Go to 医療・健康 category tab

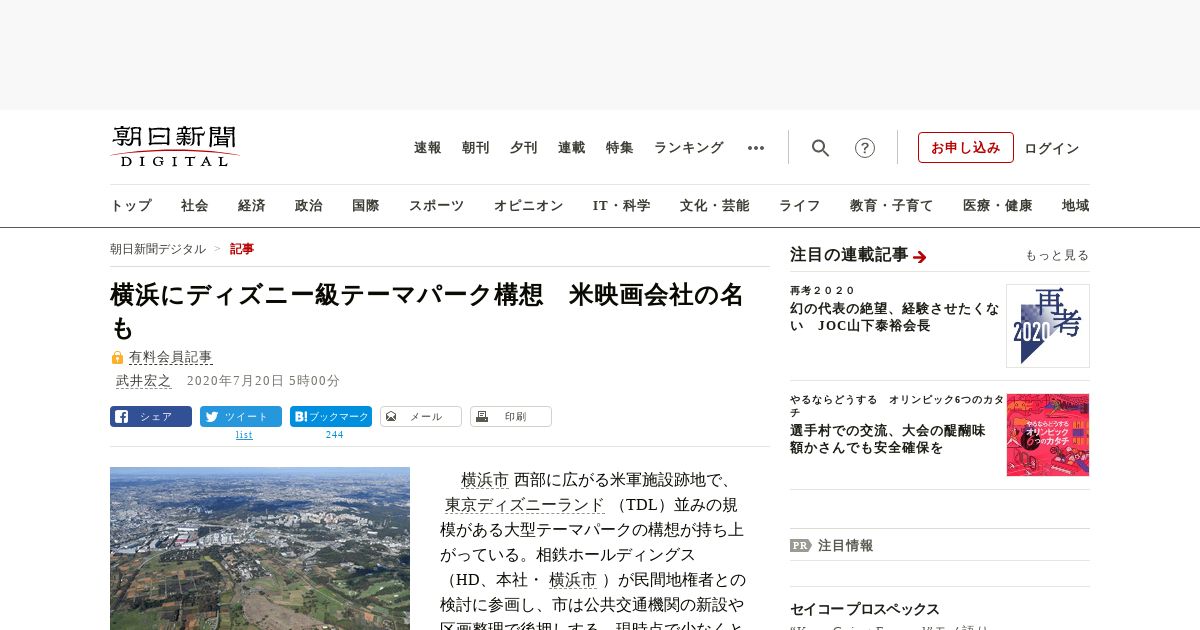[x=998, y=206]
